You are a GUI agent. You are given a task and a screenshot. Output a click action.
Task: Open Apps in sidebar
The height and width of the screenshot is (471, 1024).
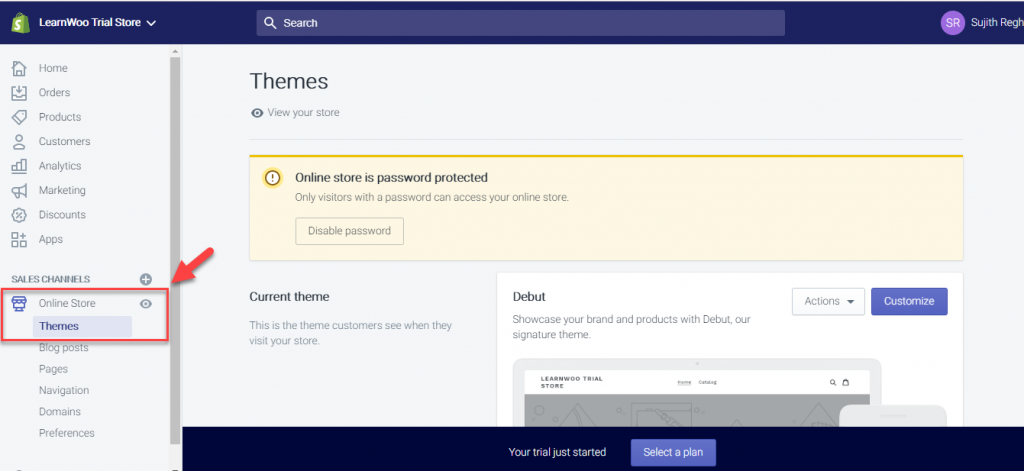pyautogui.click(x=50, y=239)
